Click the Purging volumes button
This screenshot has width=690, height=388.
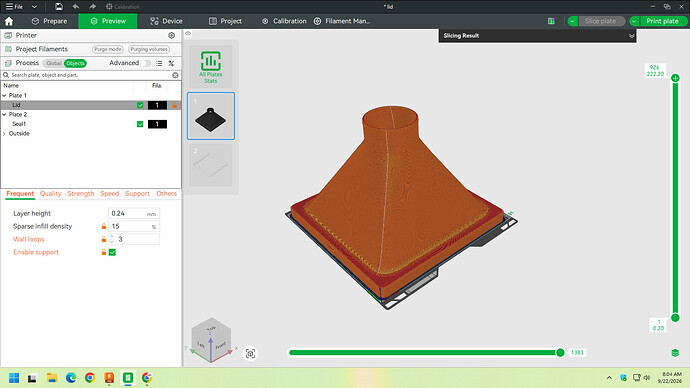(x=149, y=49)
